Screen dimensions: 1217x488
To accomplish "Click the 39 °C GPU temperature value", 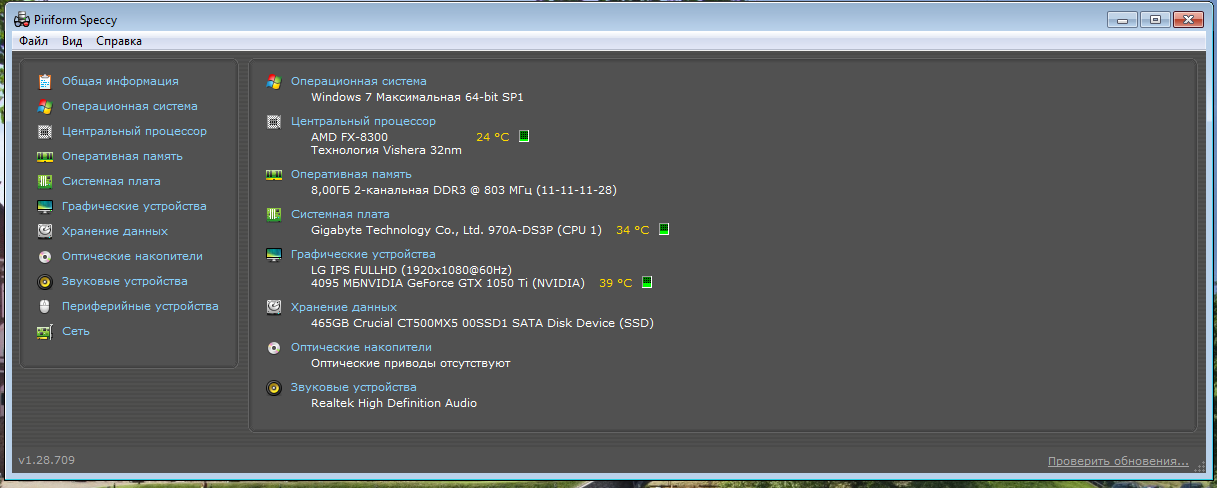I will [615, 283].
